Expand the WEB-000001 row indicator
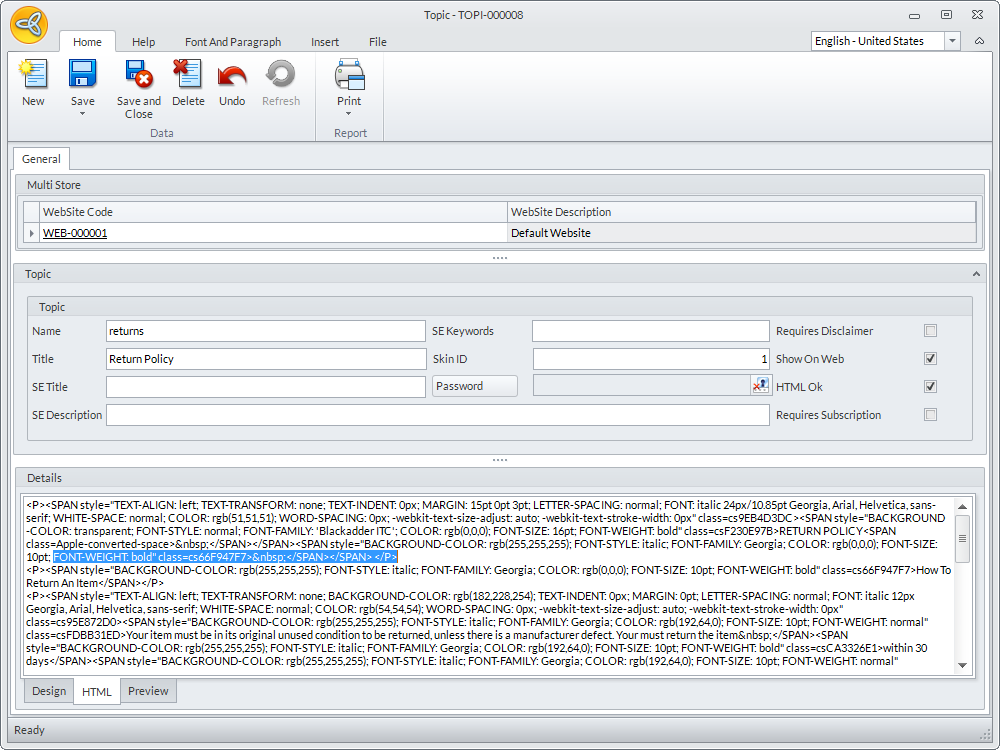The width and height of the screenshot is (1000, 750). tap(32, 233)
